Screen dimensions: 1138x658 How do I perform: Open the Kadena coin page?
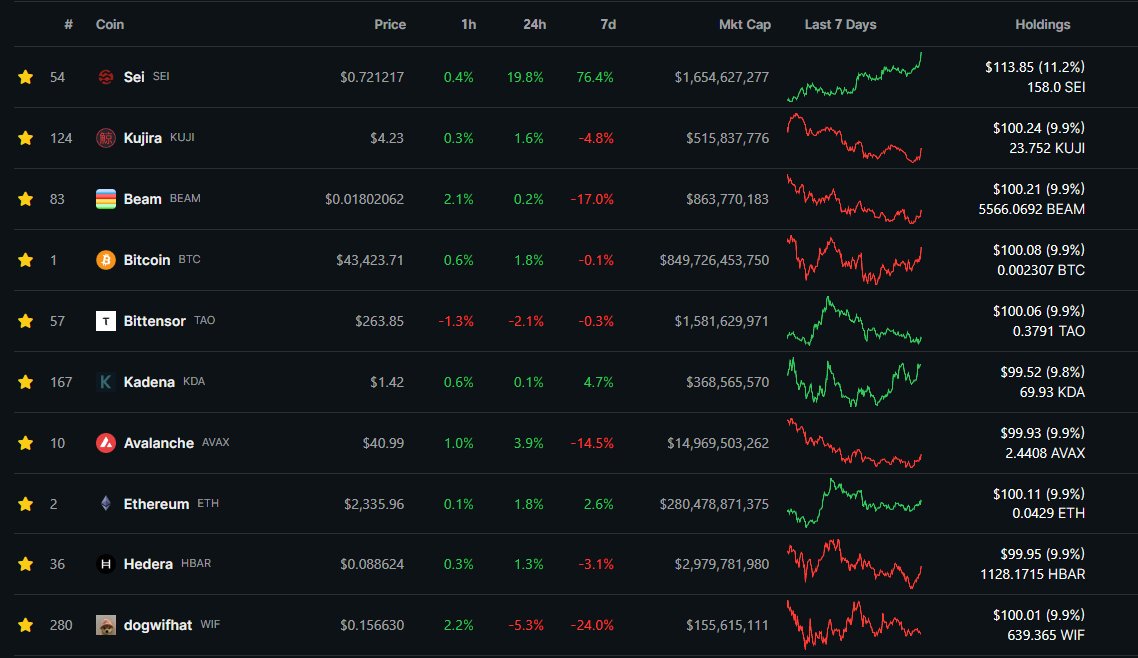tap(149, 382)
